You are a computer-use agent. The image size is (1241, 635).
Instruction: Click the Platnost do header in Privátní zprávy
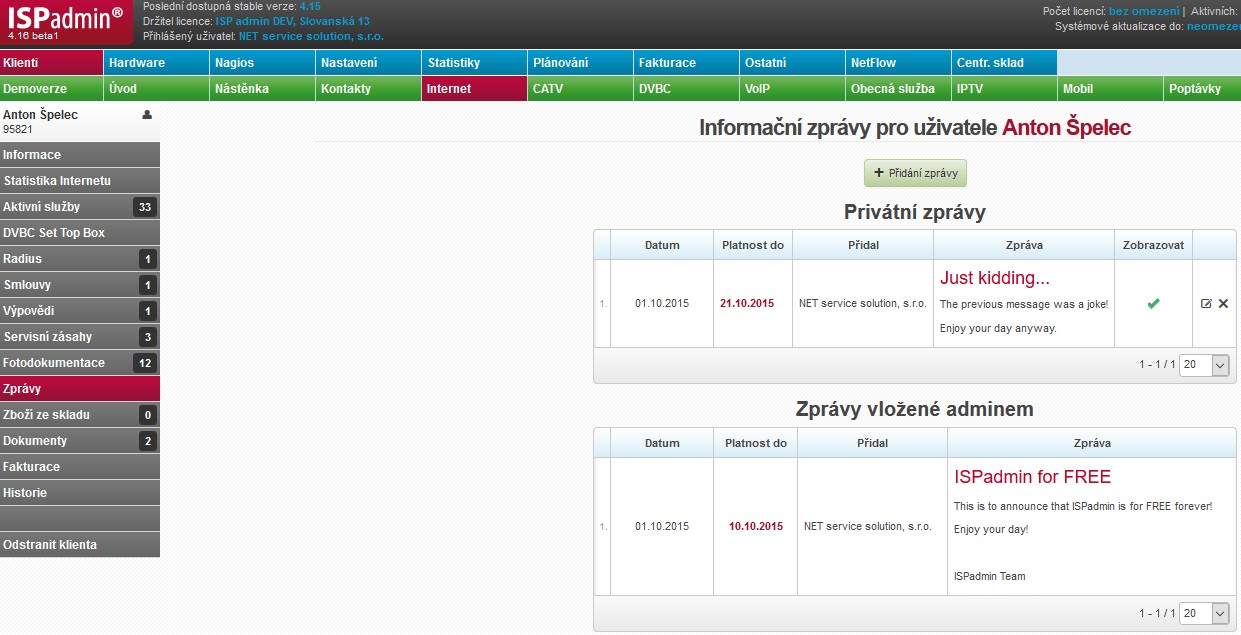(x=753, y=245)
